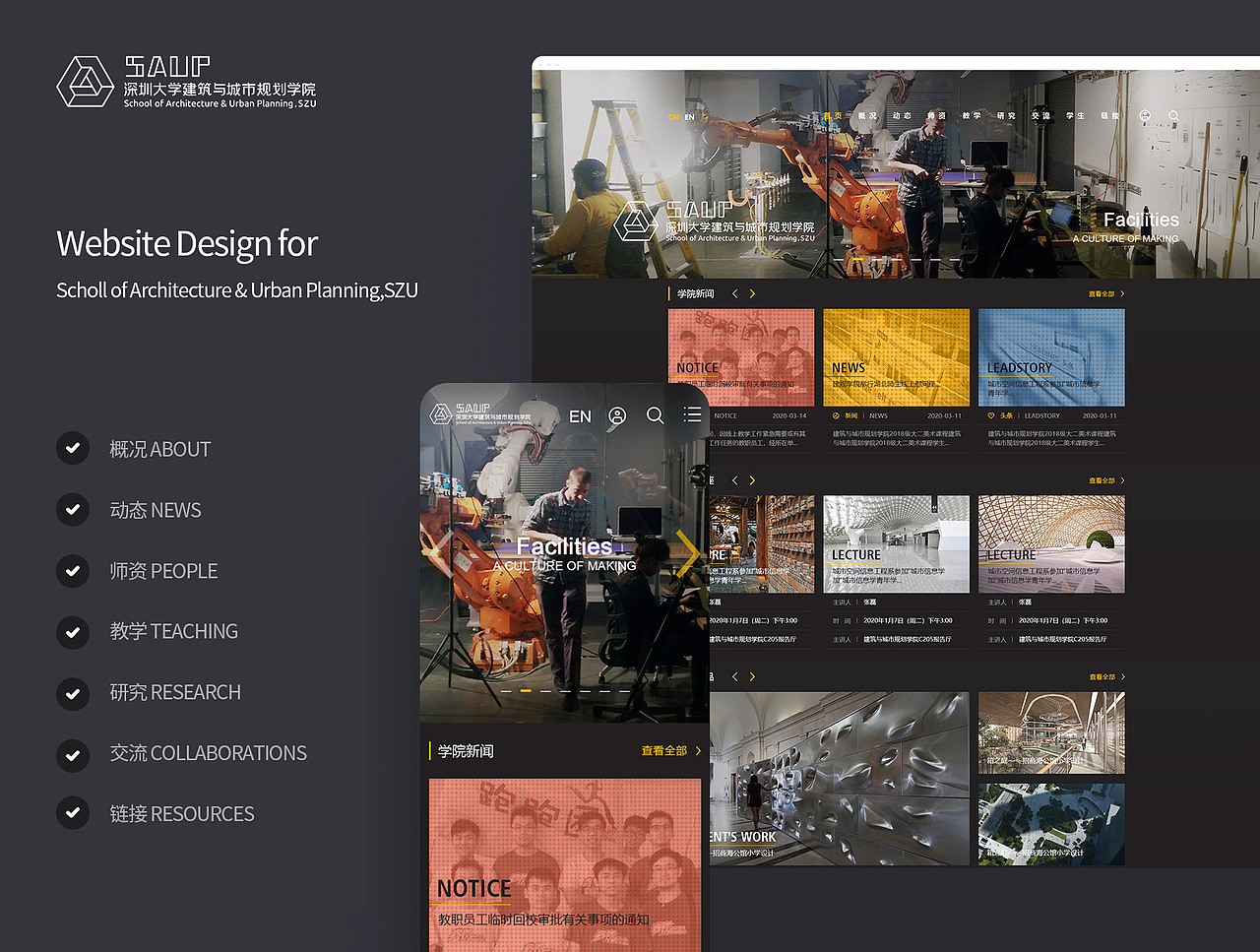Open search via the desktop nav magnifier icon
Viewport: 1260px width, 952px height.
[1173, 116]
